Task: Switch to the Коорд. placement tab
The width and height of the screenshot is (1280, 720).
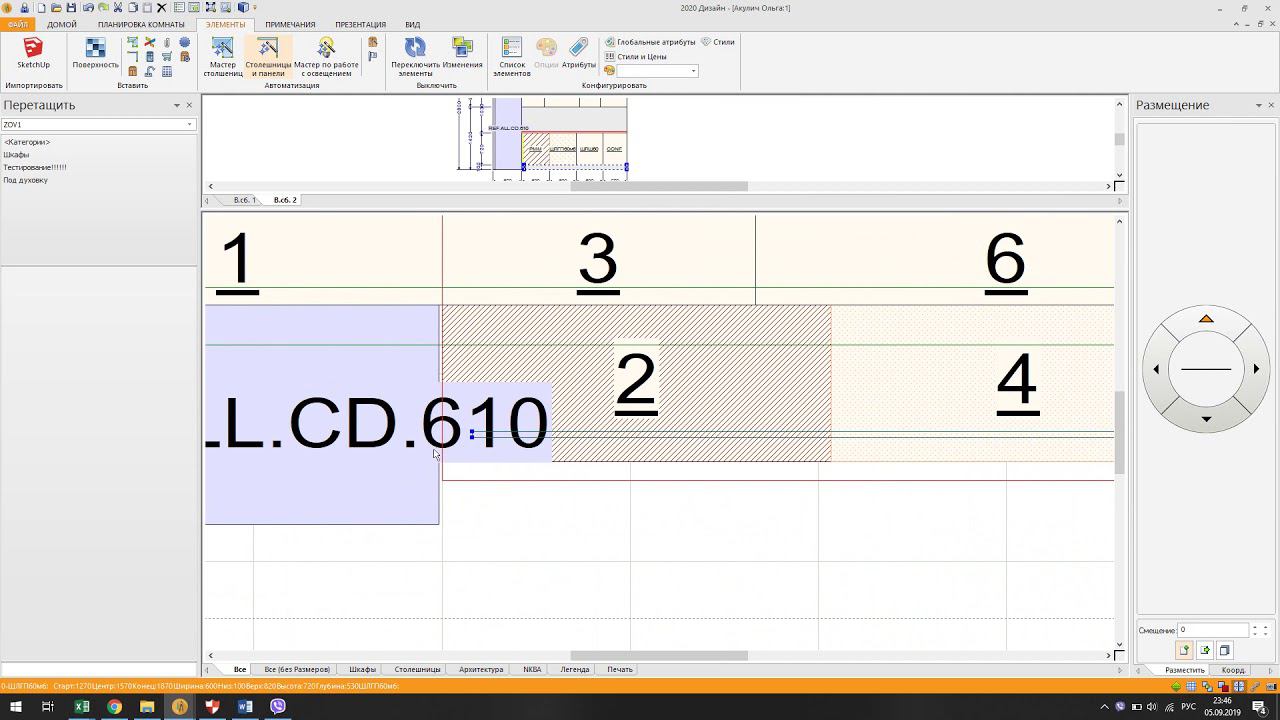Action: point(1233,670)
